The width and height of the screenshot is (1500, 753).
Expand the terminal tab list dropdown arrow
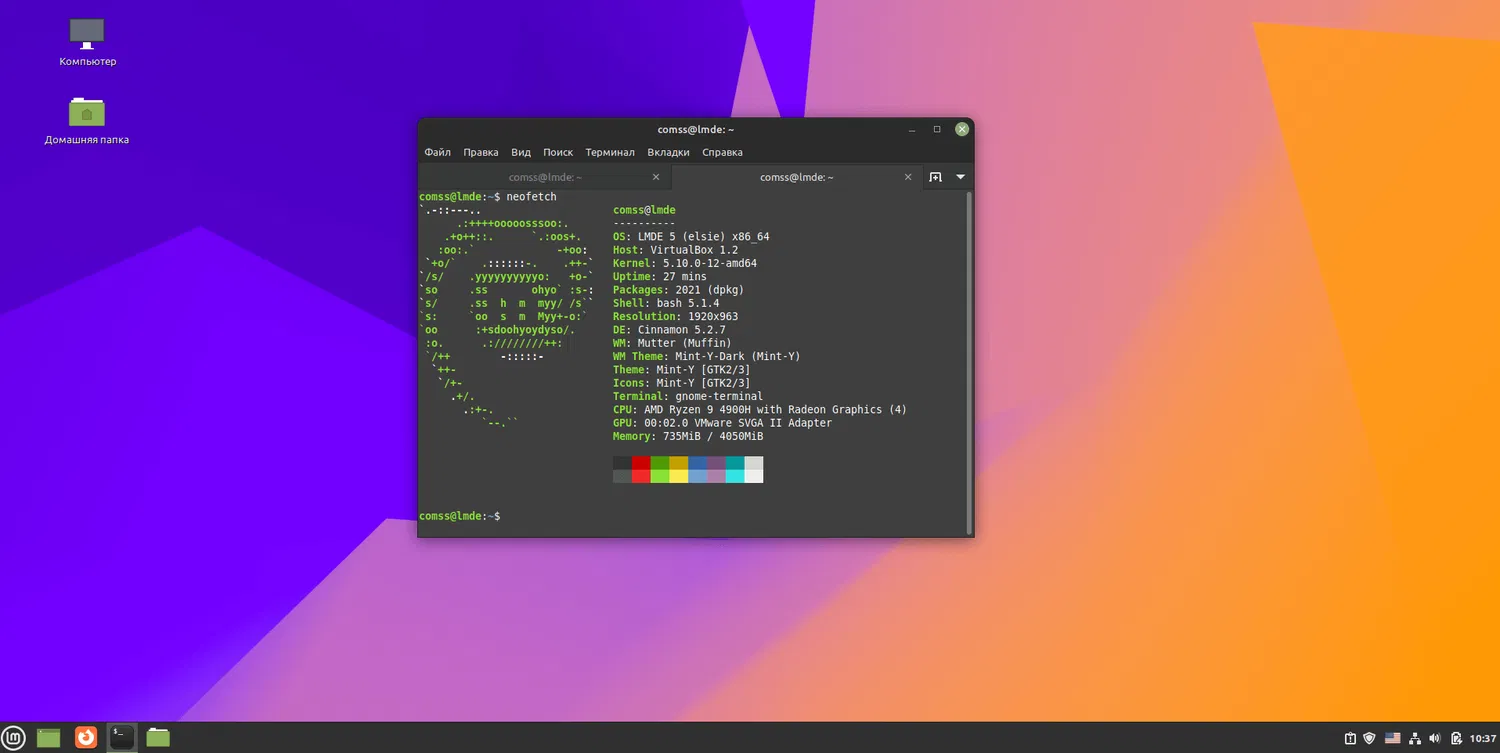(x=961, y=177)
